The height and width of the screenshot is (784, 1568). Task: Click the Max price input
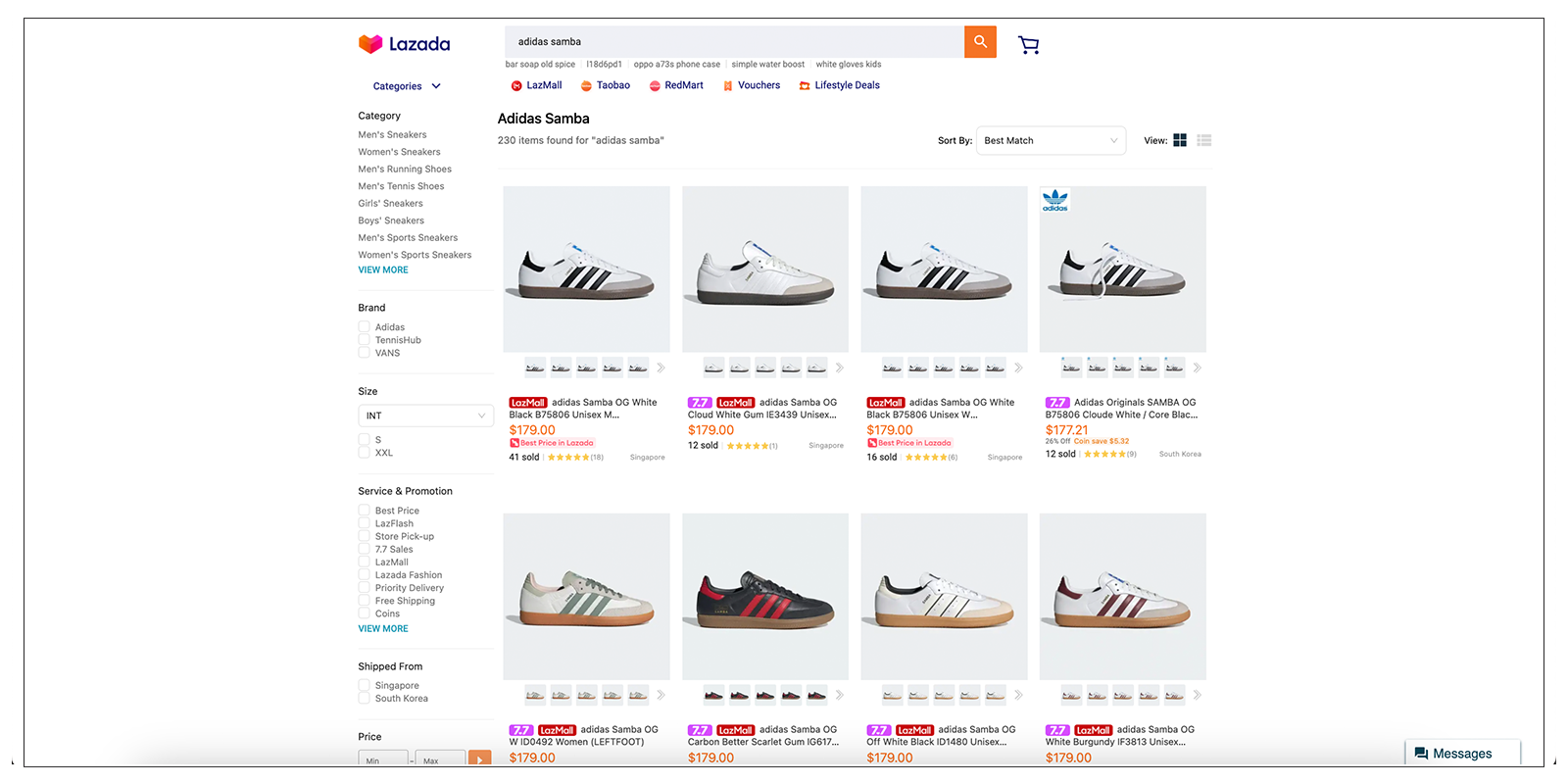tap(440, 760)
